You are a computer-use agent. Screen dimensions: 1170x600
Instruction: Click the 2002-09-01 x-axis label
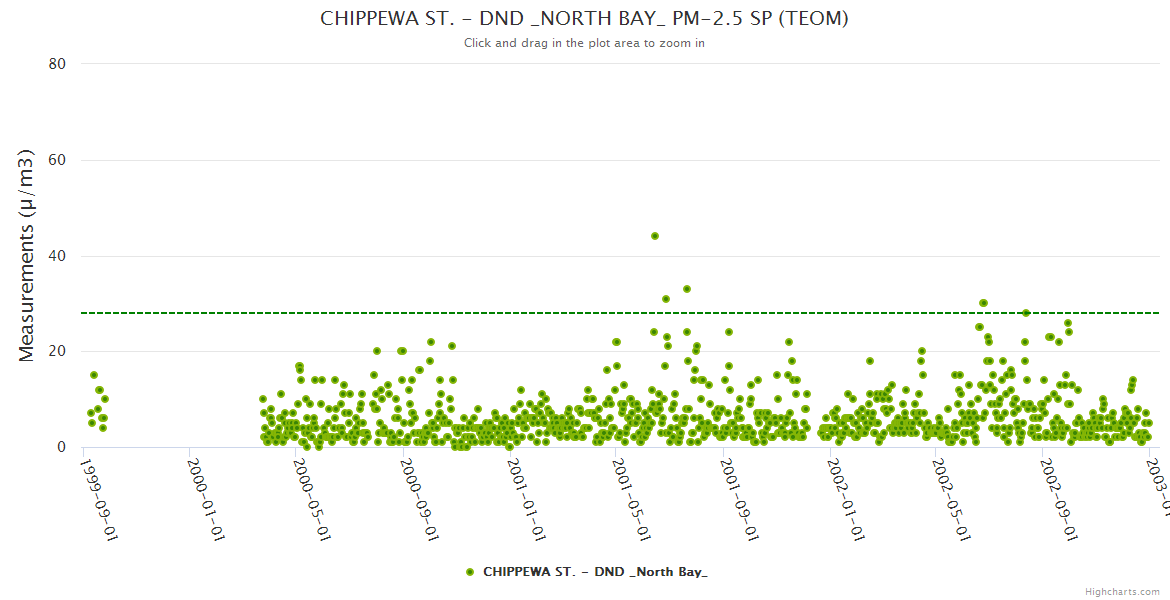[x=1059, y=486]
